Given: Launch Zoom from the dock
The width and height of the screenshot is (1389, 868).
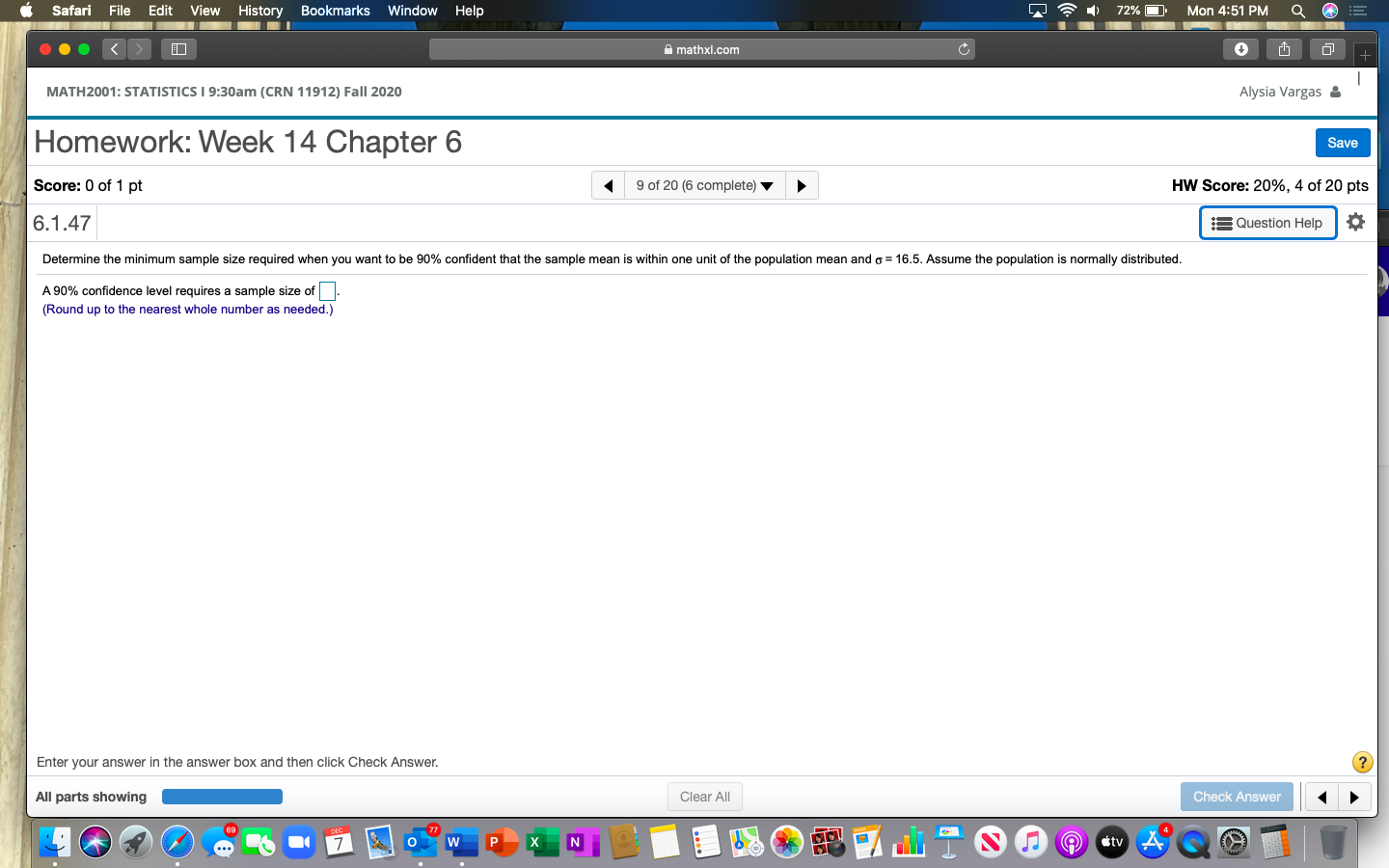Looking at the screenshot, I should (299, 842).
